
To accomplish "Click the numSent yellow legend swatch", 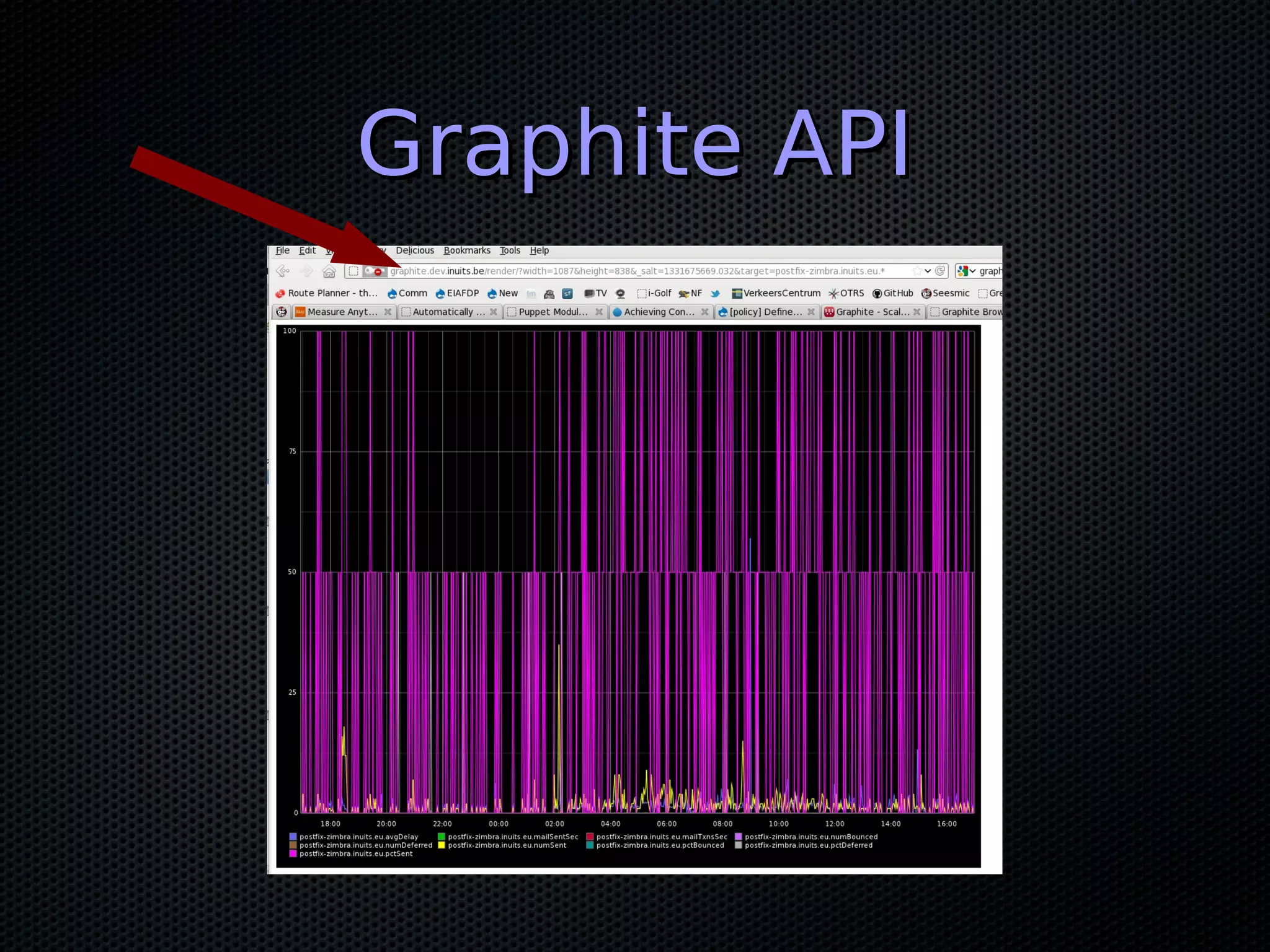I will [x=442, y=845].
